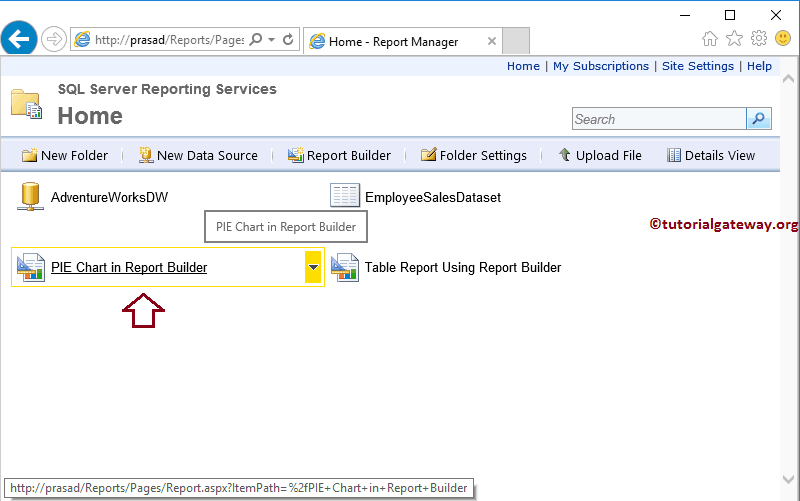The height and width of the screenshot is (501, 800).
Task: Open Site Settings link
Action: point(698,66)
